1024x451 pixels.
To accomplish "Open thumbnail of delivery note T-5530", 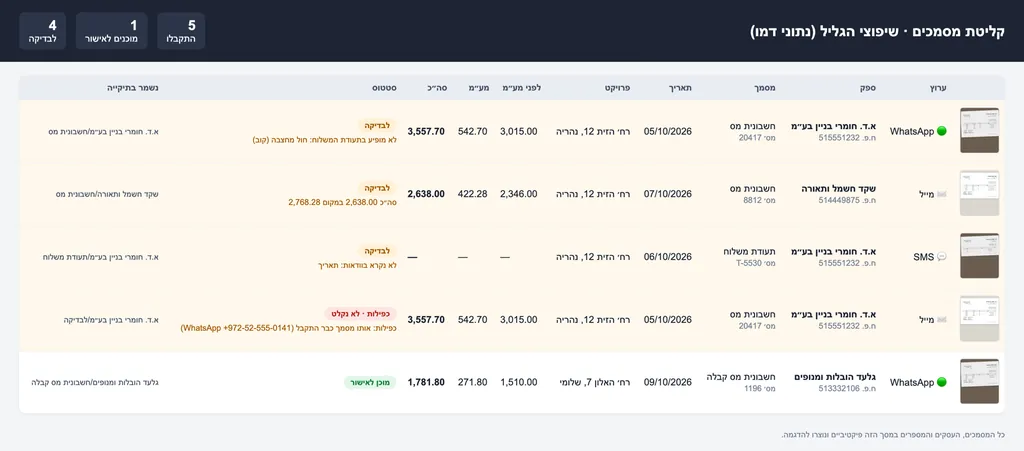I will 979,256.
